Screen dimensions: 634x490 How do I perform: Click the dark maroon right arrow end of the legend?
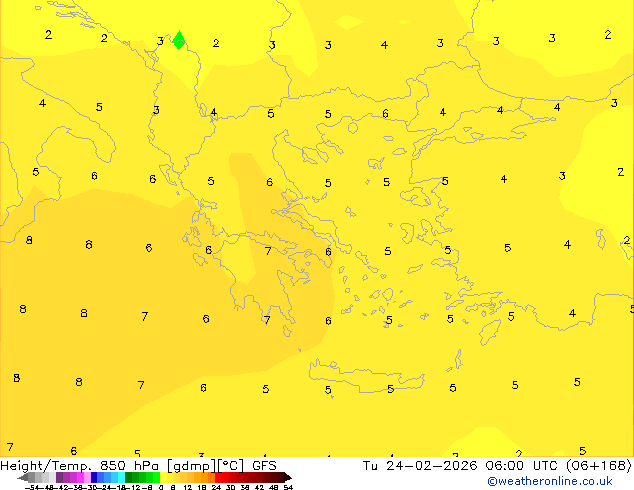288,477
